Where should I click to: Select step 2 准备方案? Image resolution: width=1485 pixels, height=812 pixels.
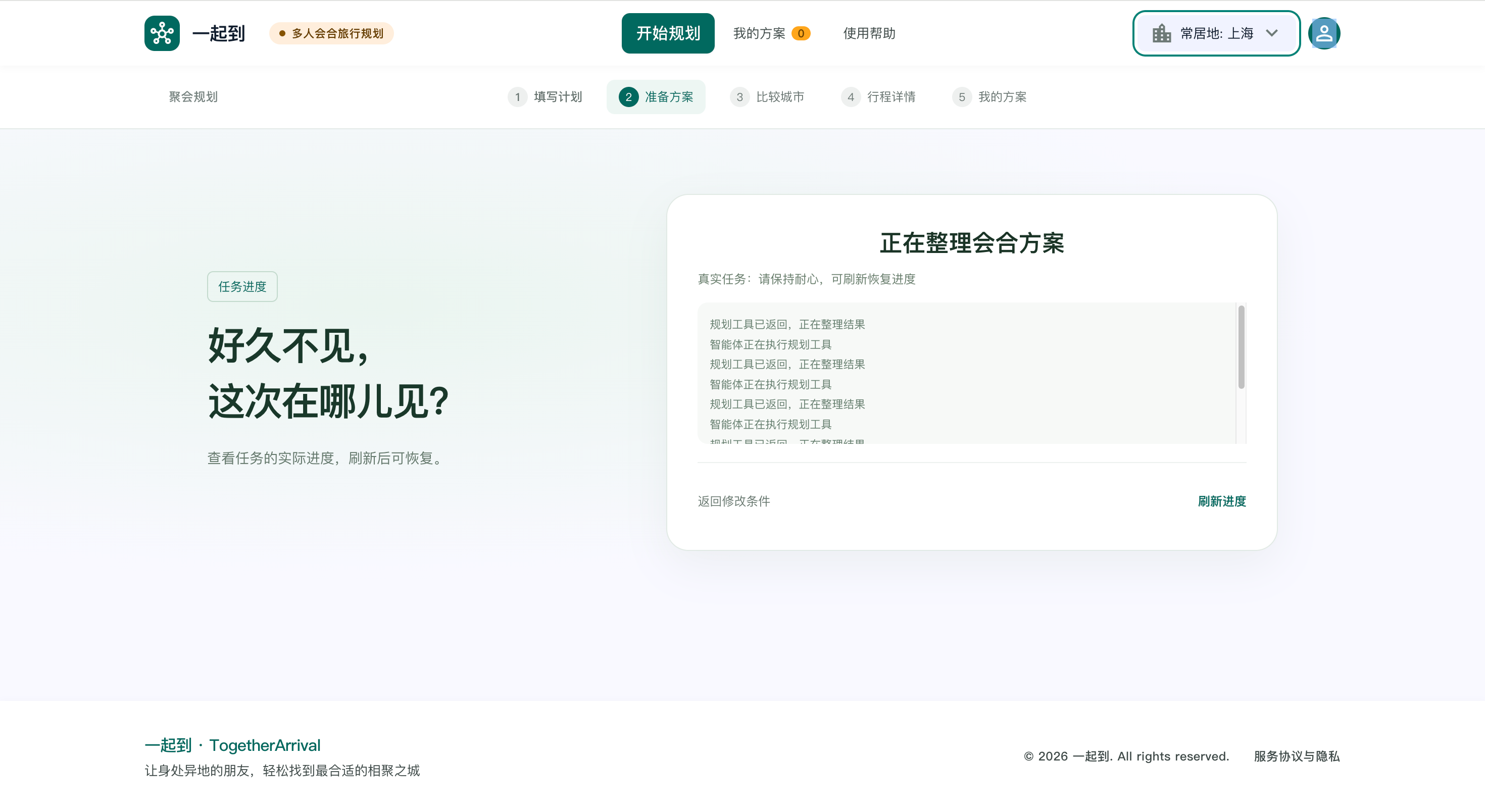[x=656, y=97]
